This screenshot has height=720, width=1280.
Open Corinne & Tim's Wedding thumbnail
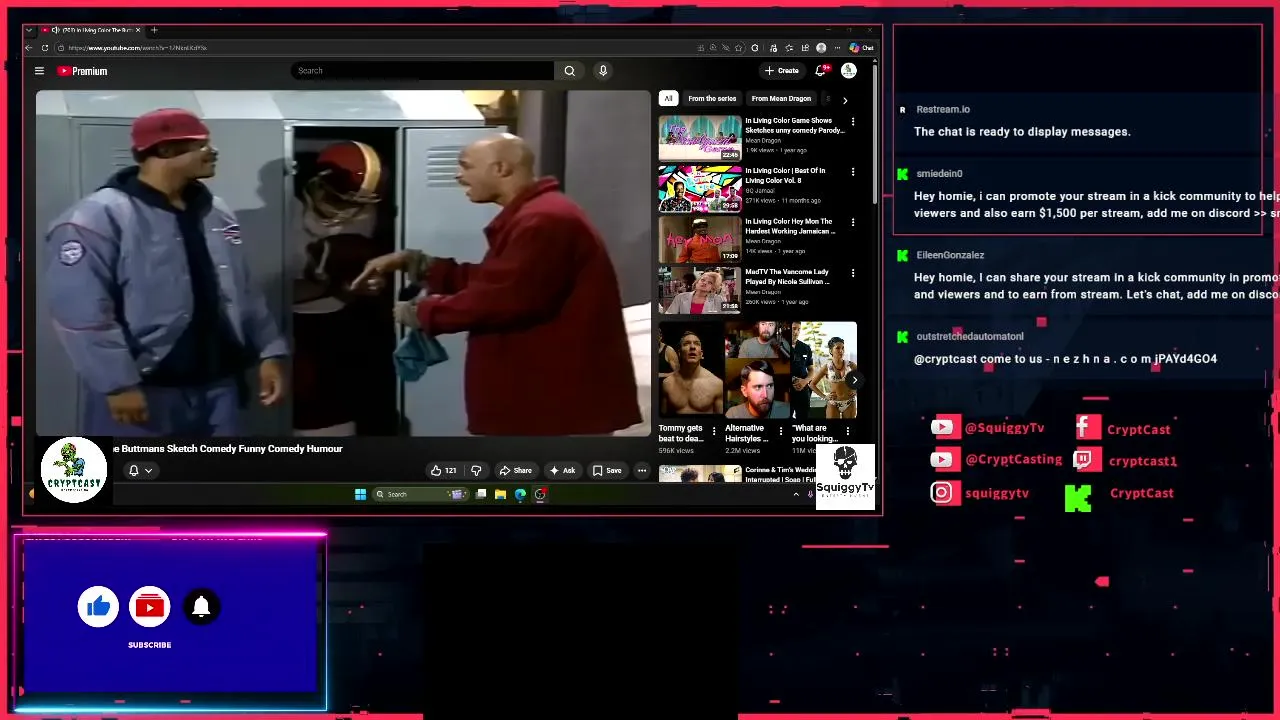coord(700,474)
